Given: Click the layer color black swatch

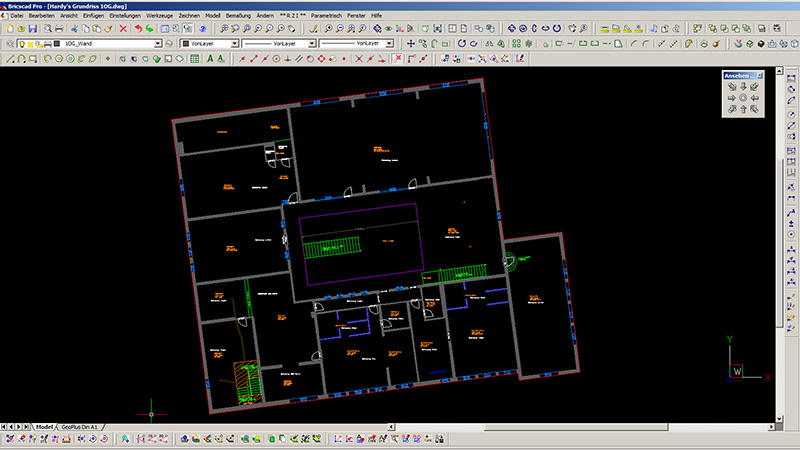Looking at the screenshot, I should pos(57,44).
